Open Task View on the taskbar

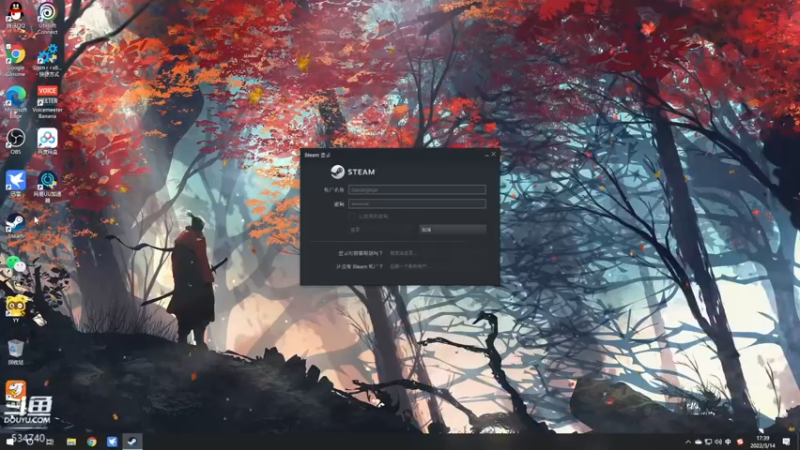pos(50,441)
